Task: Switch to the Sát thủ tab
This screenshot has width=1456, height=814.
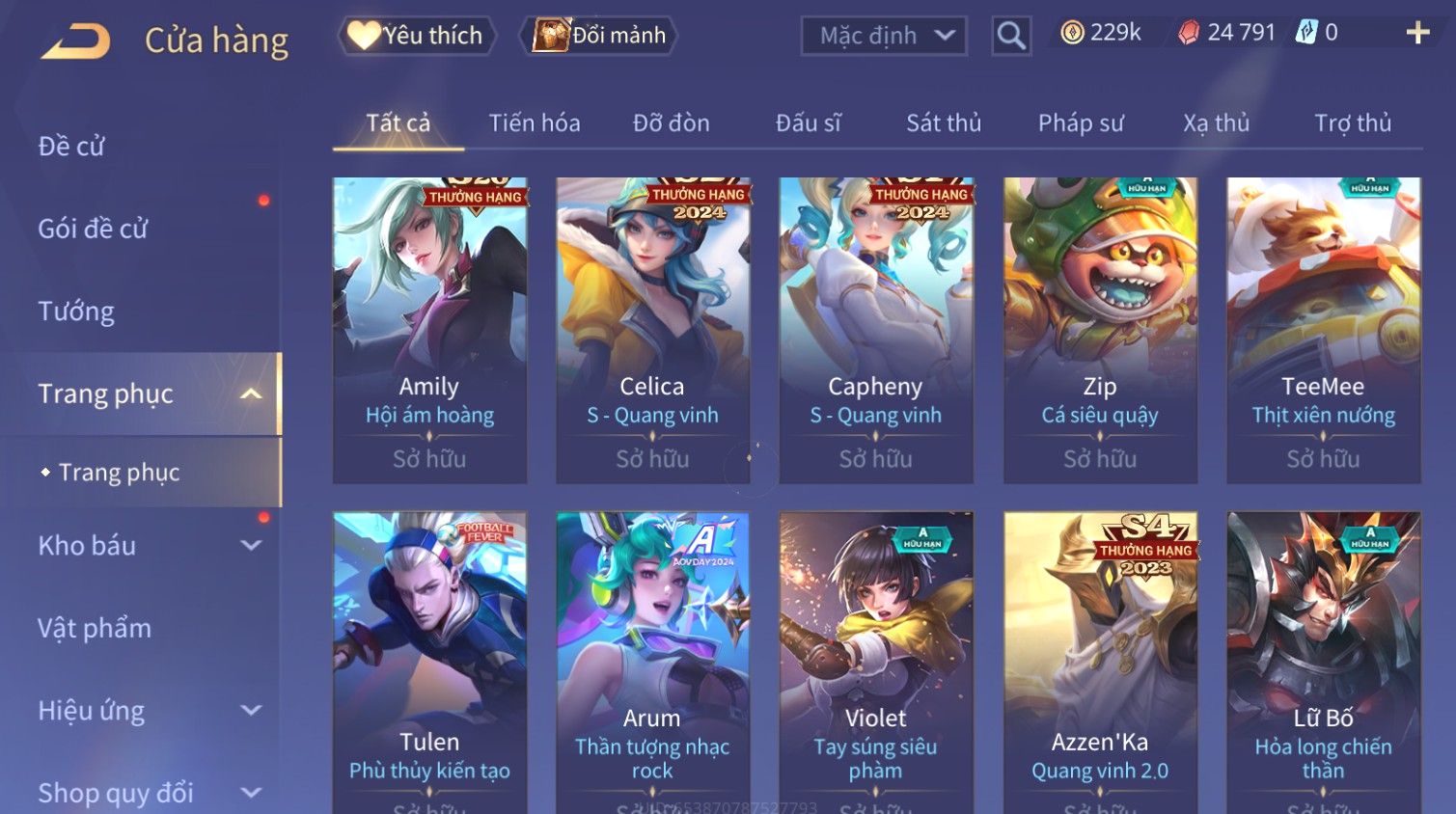Action: (x=944, y=122)
